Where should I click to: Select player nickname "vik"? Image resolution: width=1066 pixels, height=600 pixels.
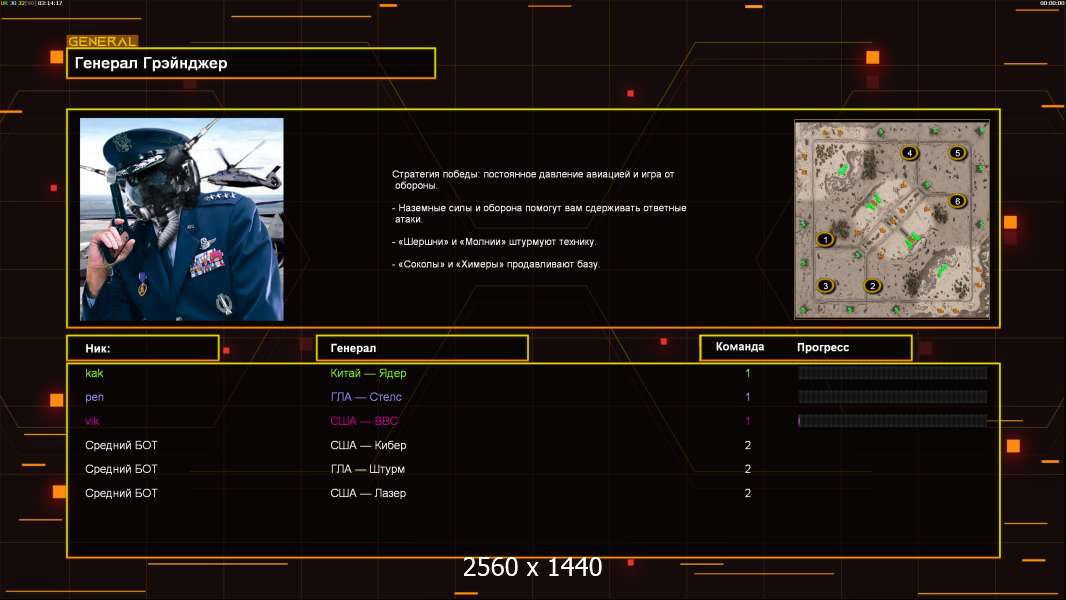coord(92,421)
